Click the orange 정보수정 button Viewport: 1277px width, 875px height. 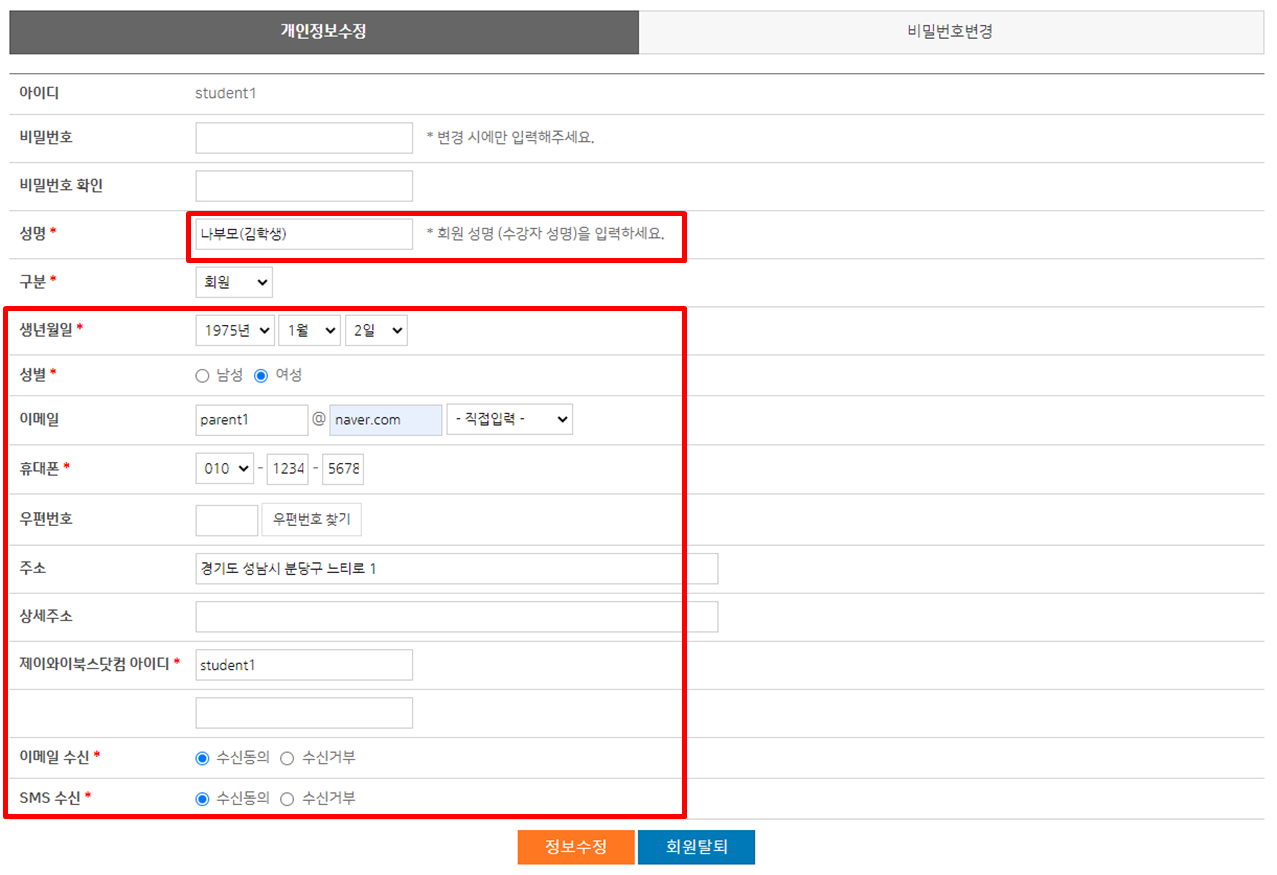tap(576, 847)
